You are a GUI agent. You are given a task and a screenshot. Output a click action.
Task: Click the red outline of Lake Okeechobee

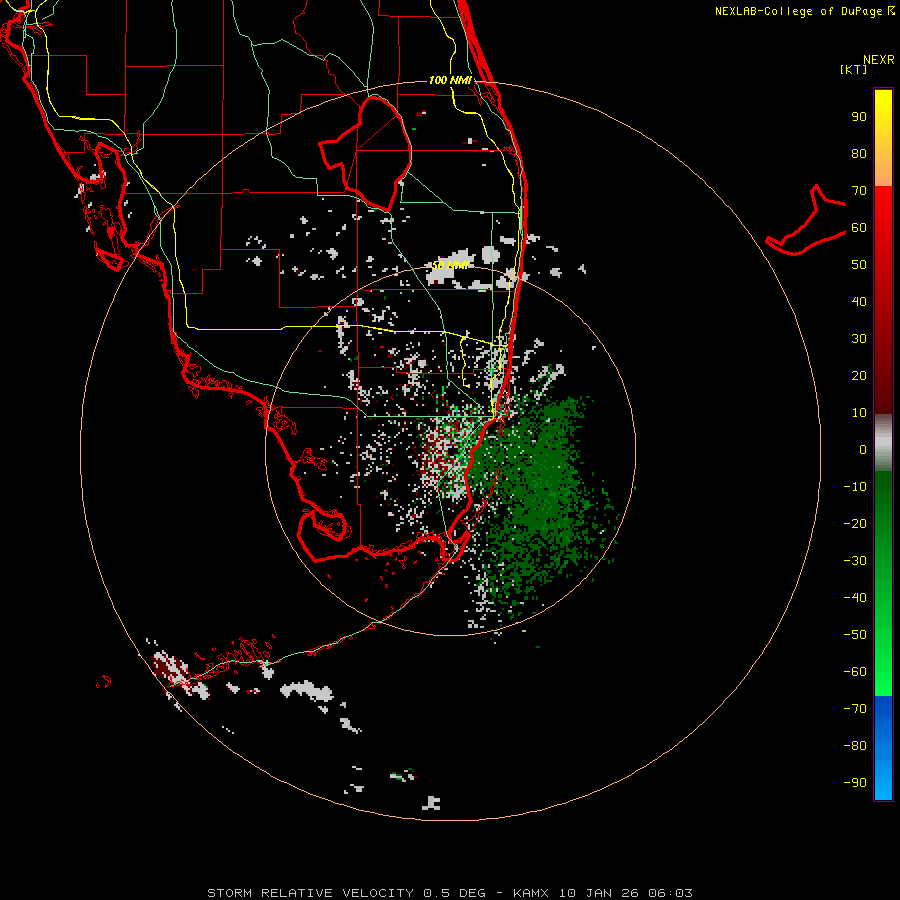(x=366, y=153)
